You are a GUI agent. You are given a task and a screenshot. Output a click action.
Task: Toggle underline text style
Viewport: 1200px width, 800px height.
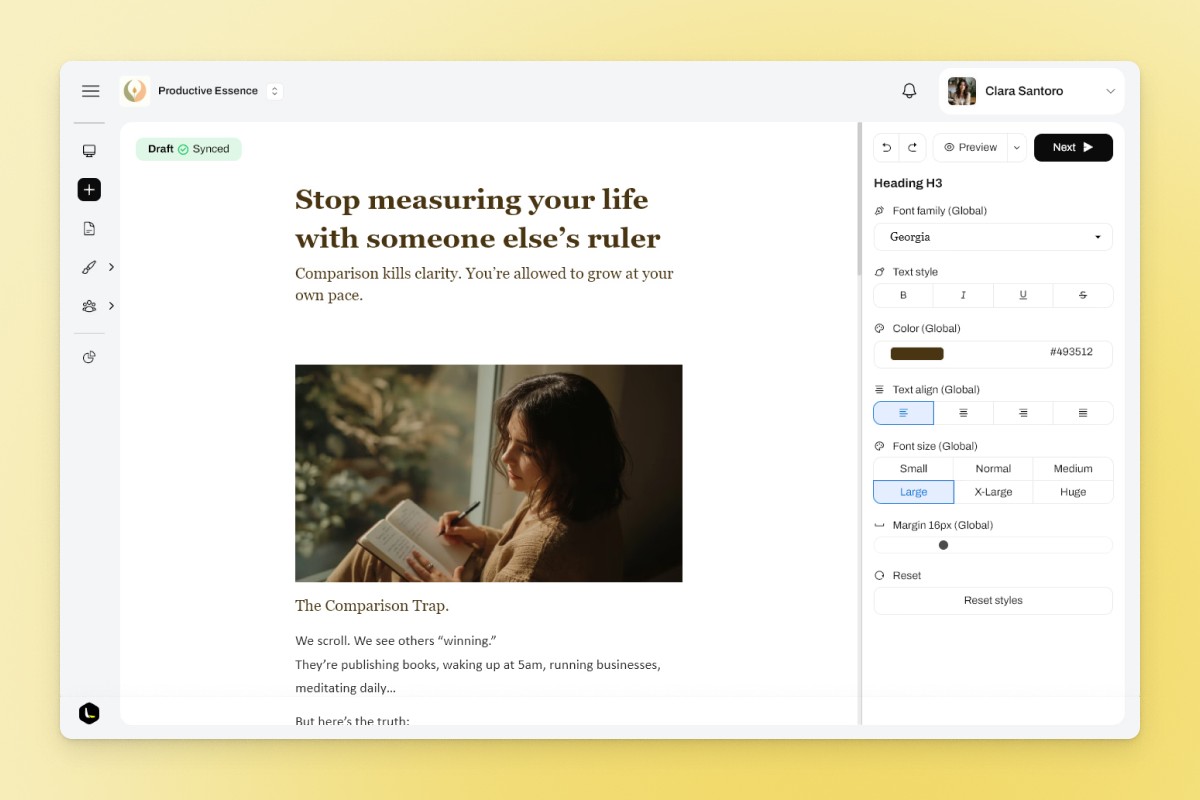[x=1023, y=295]
